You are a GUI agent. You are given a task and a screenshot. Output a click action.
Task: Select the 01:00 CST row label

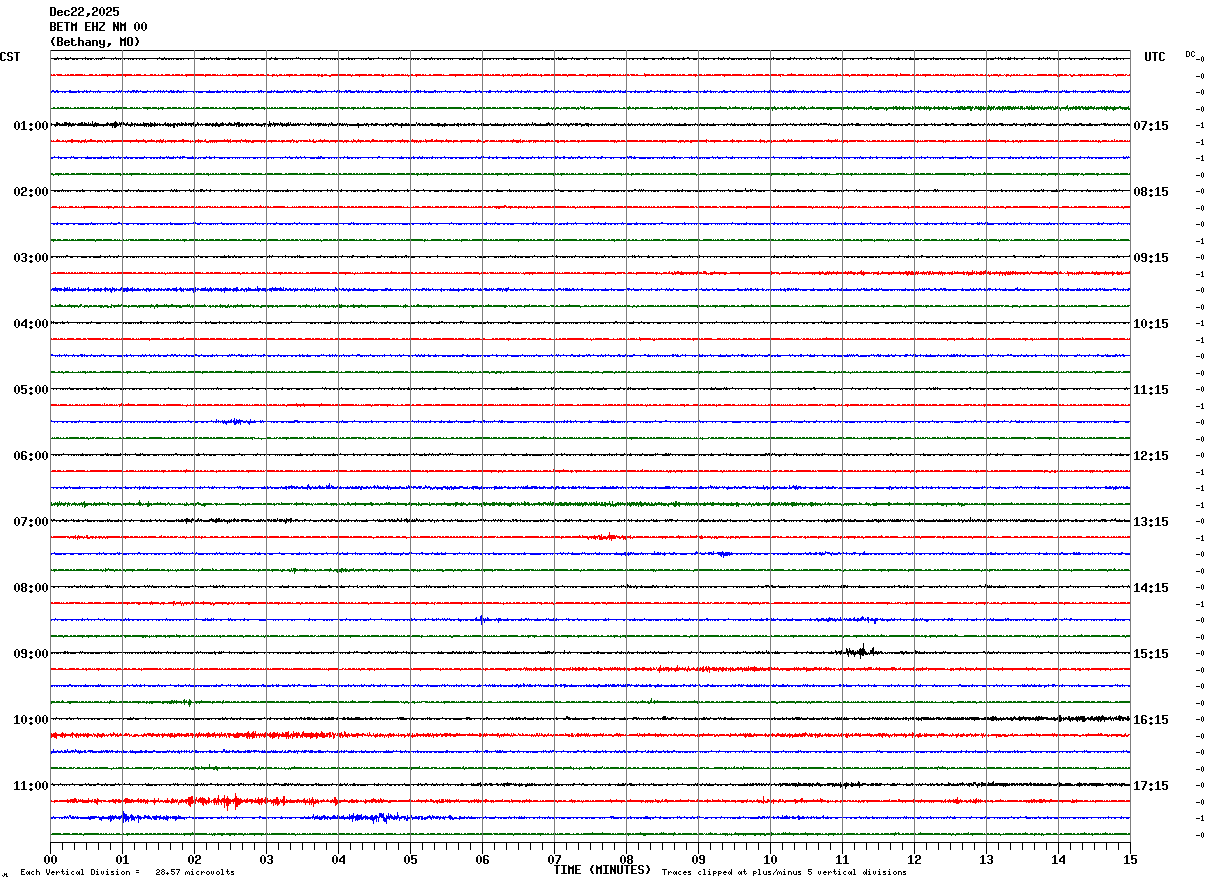pos(31,126)
